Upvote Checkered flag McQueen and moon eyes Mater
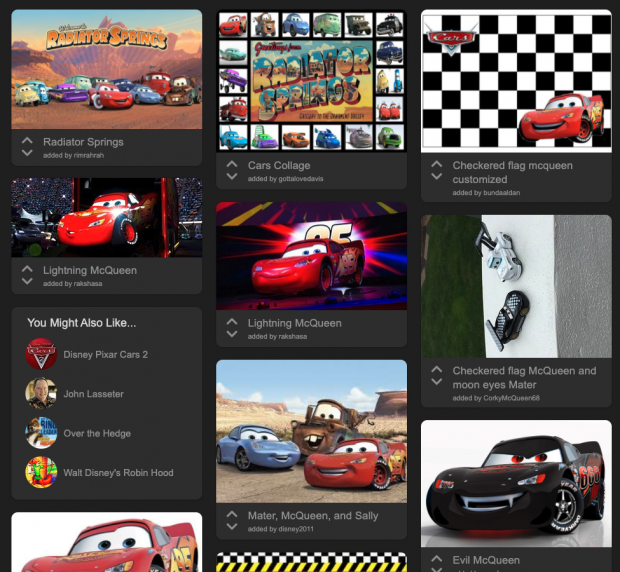The height and width of the screenshot is (572, 620). (x=437, y=369)
